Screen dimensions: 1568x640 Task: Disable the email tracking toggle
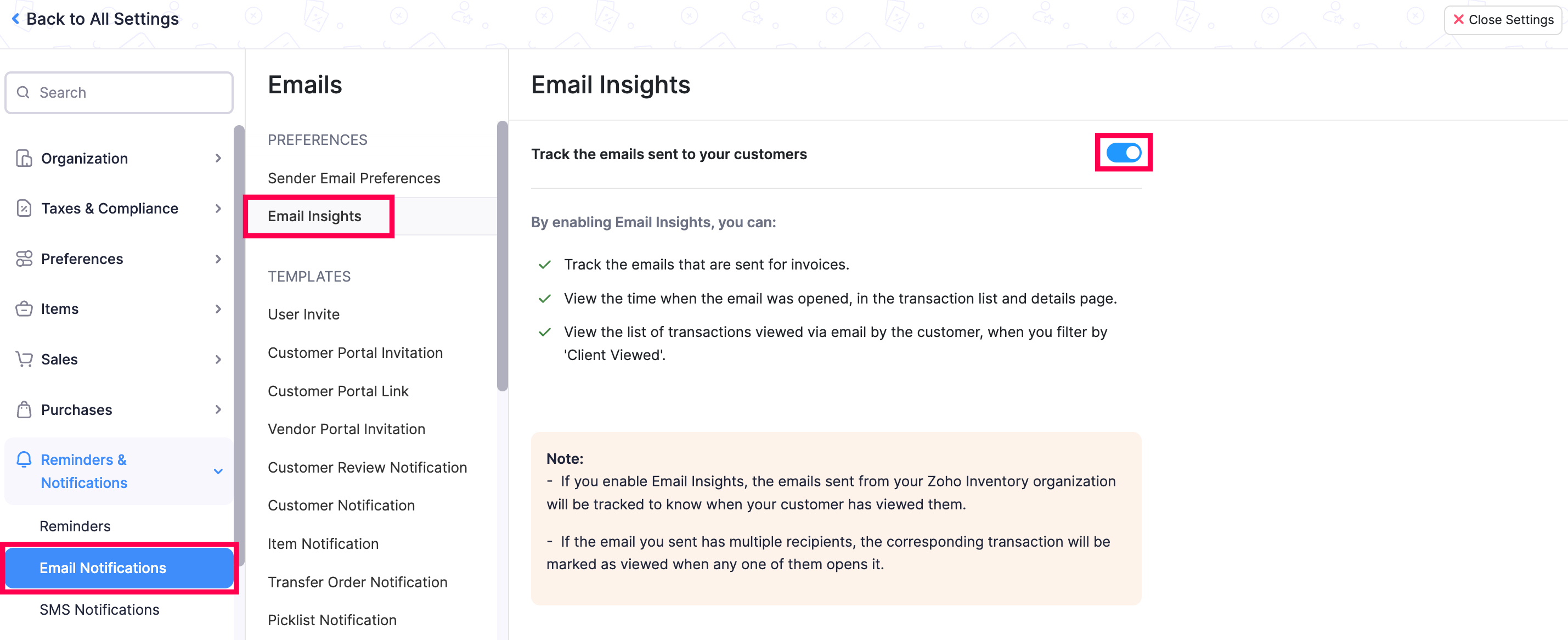pyautogui.click(x=1123, y=153)
